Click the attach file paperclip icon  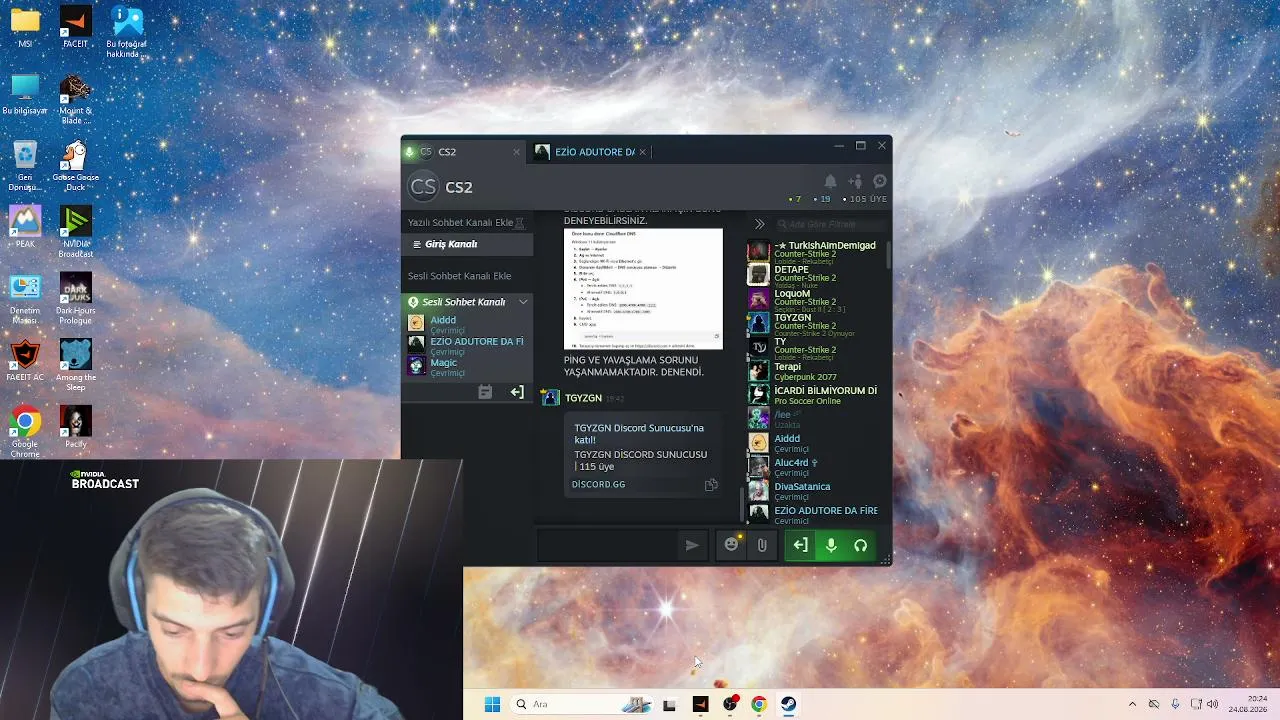[762, 545]
